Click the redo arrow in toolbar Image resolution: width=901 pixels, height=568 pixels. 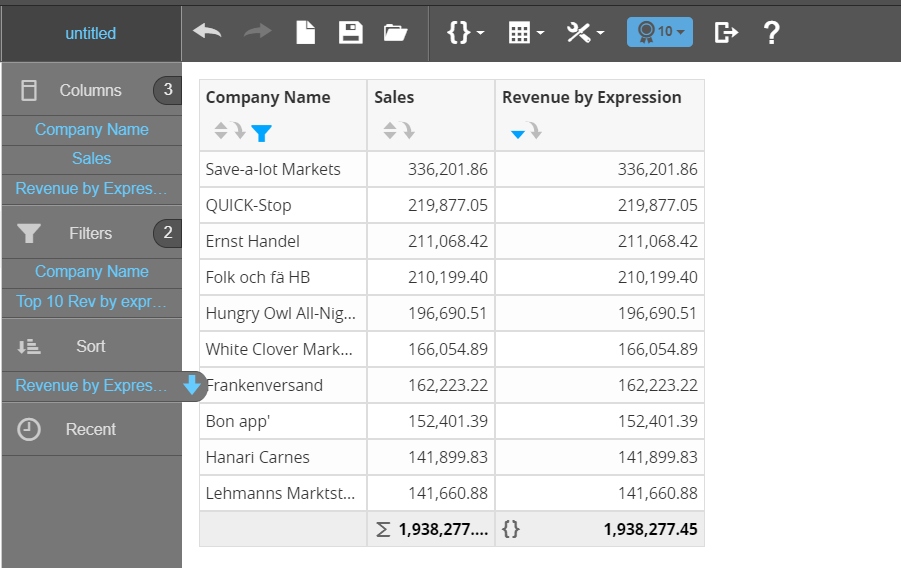[257, 32]
